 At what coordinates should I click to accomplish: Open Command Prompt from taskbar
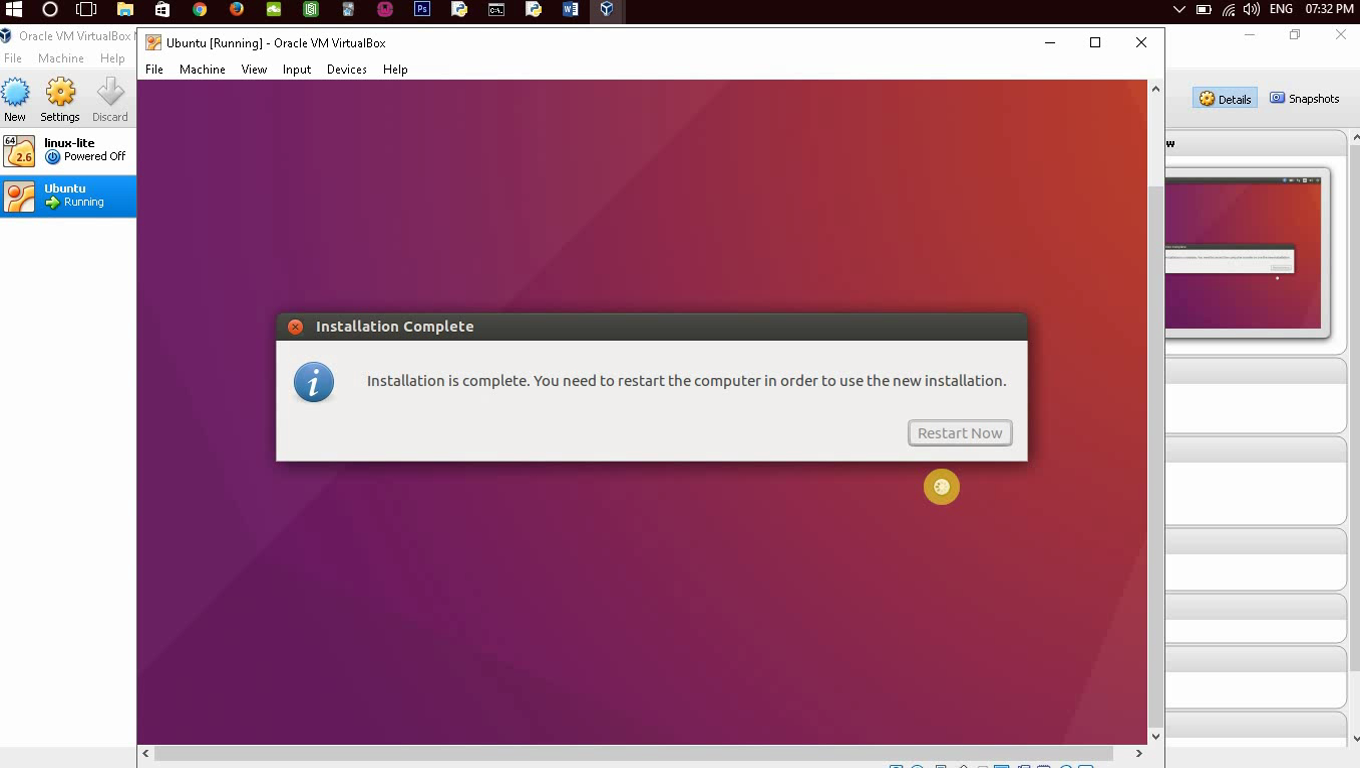496,10
